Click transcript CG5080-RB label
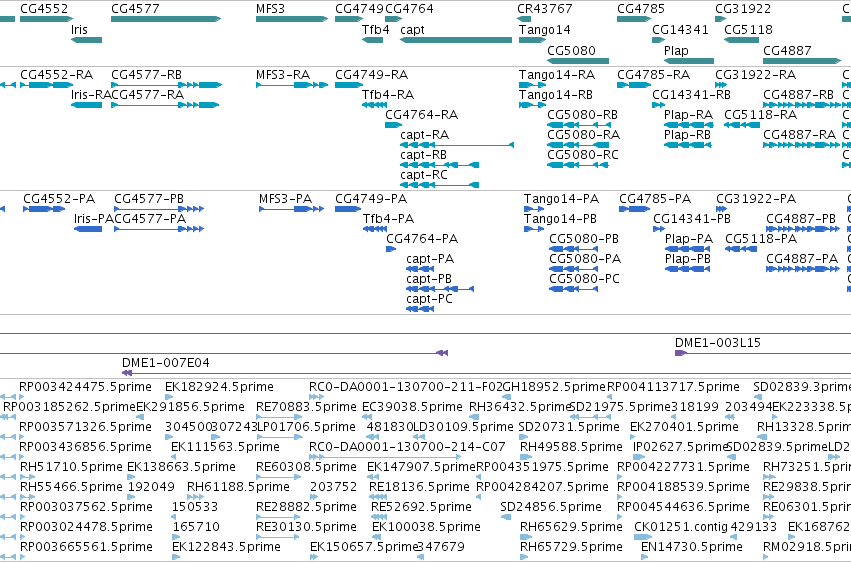This screenshot has height=562, width=851. point(582,114)
